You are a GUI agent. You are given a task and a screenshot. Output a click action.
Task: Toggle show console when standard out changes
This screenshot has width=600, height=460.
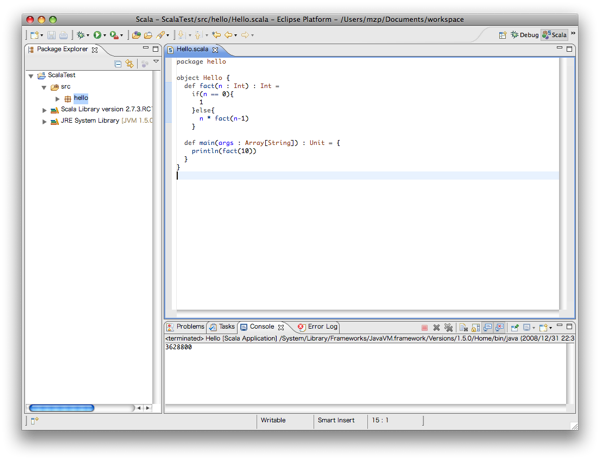pyautogui.click(x=488, y=328)
